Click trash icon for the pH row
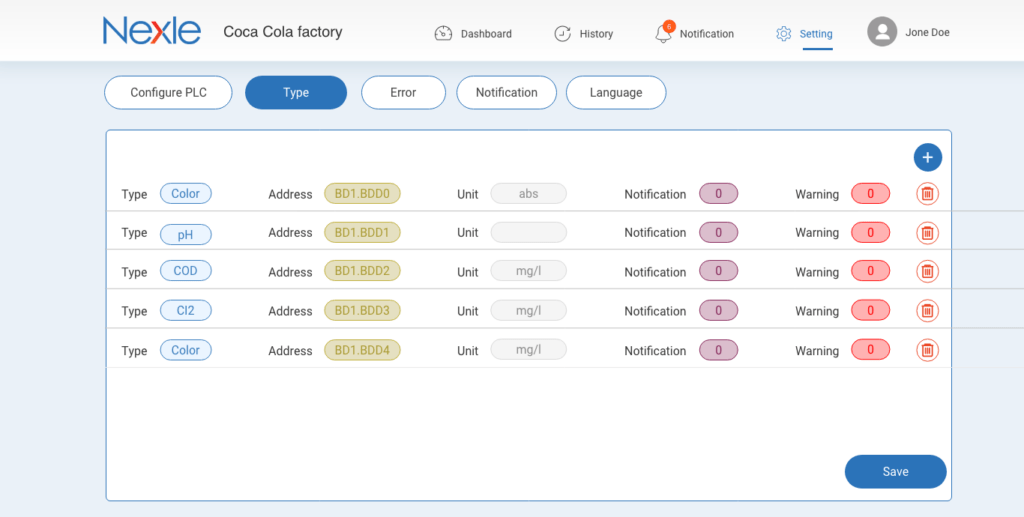The height and width of the screenshot is (517, 1024). (x=927, y=233)
